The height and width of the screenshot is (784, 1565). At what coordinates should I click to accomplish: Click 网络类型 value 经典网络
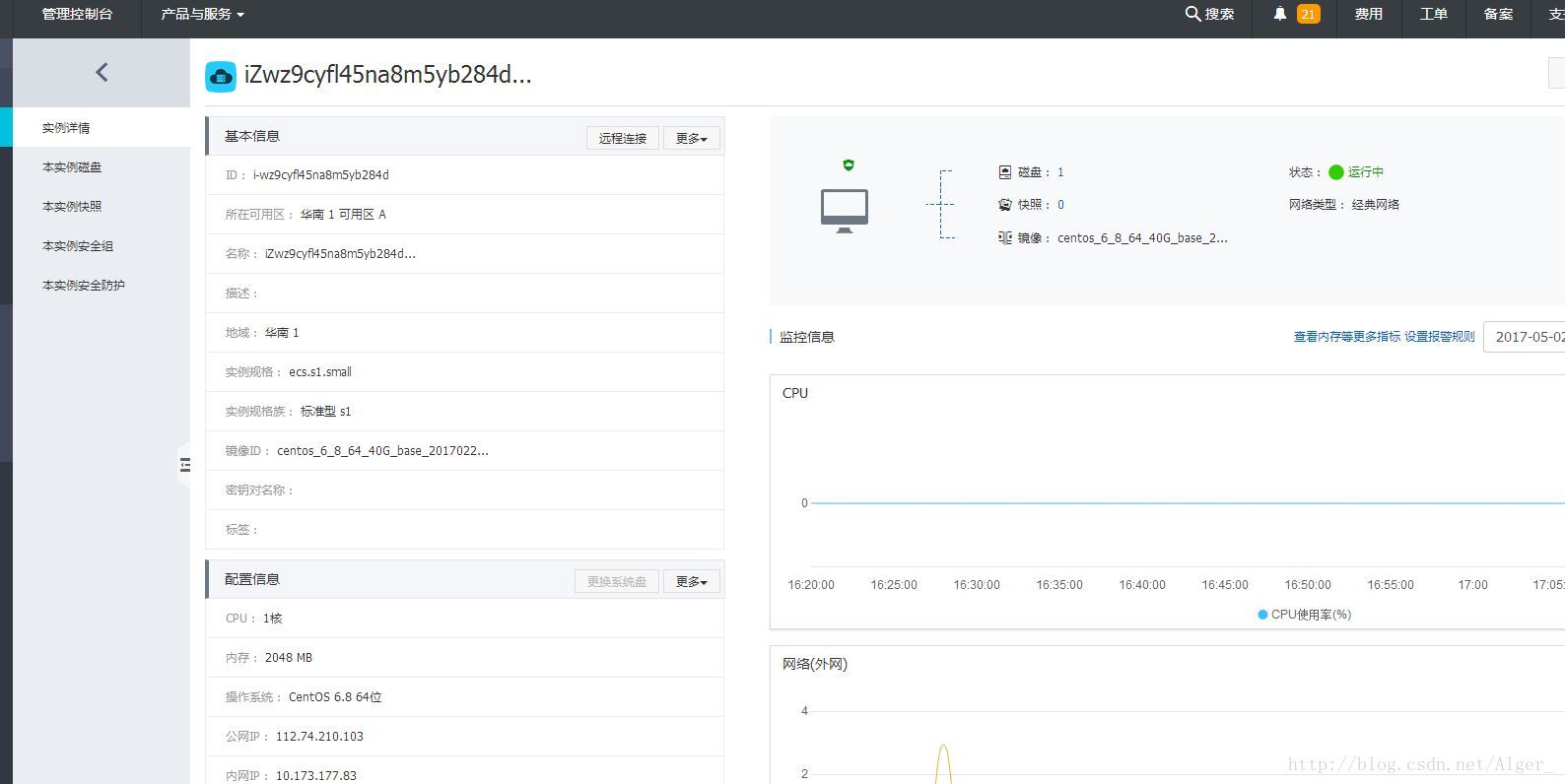pyautogui.click(x=1376, y=205)
